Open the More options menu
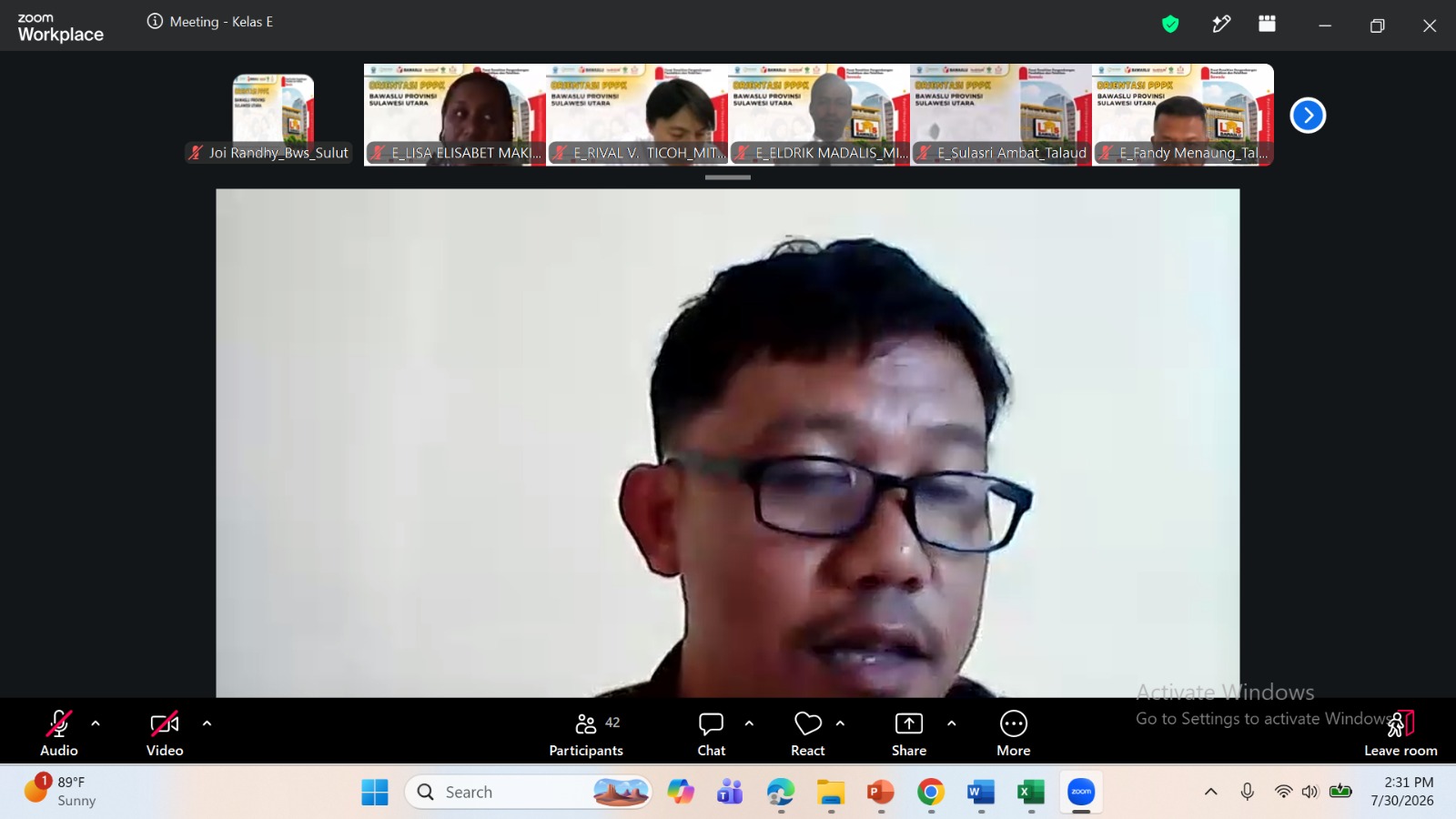This screenshot has height=819, width=1456. point(1014,733)
